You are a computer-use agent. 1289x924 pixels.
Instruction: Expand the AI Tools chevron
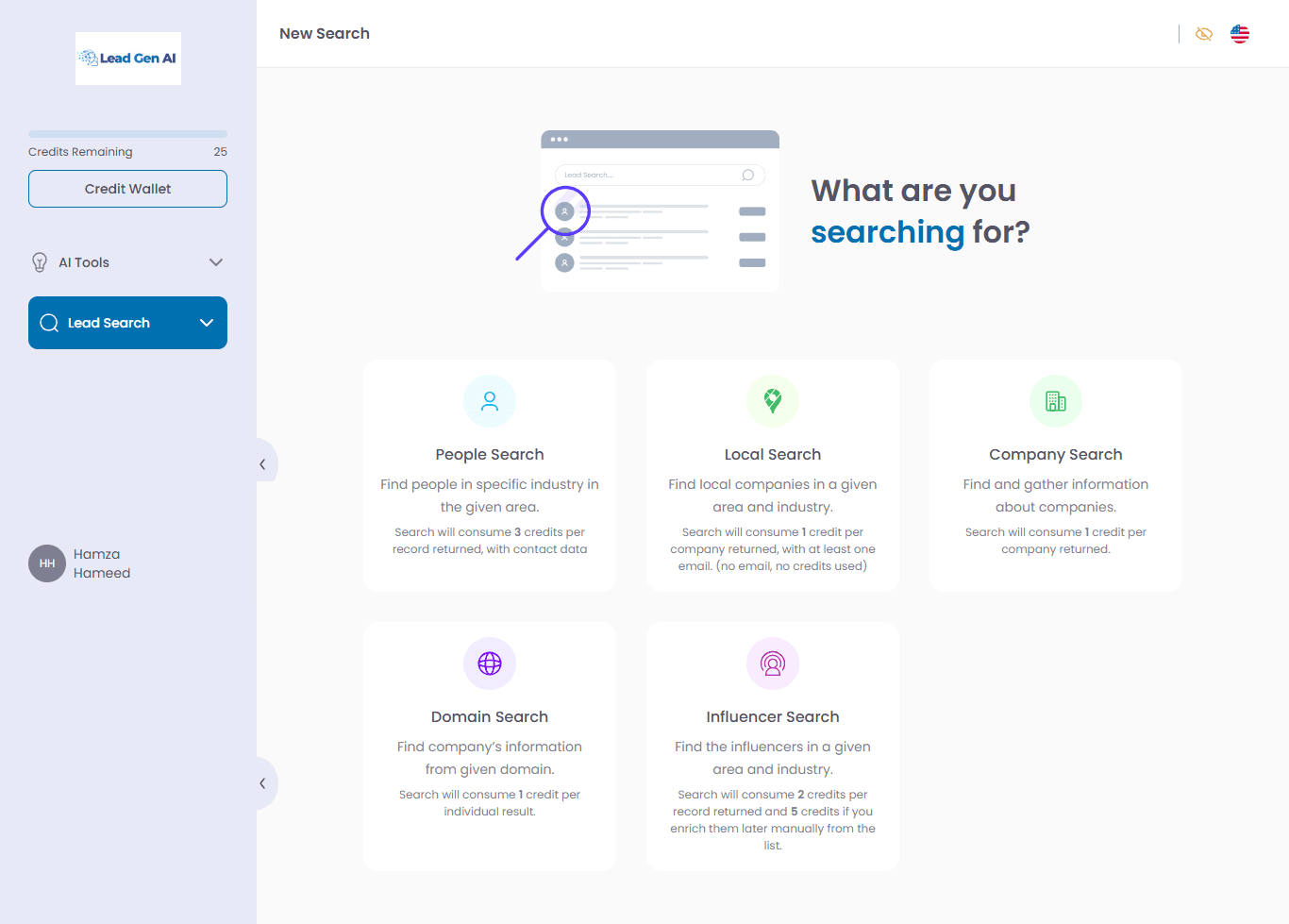pos(216,262)
